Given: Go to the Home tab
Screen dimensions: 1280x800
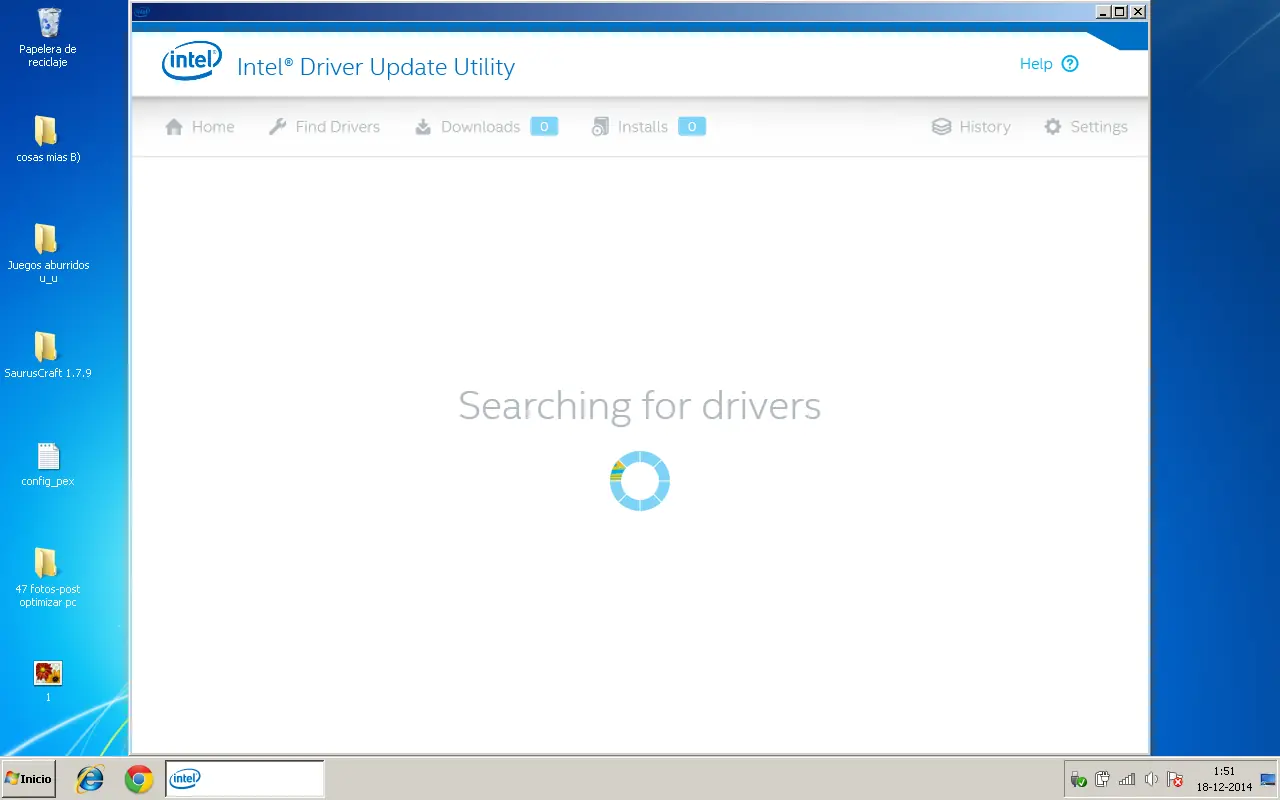Looking at the screenshot, I should 199,127.
